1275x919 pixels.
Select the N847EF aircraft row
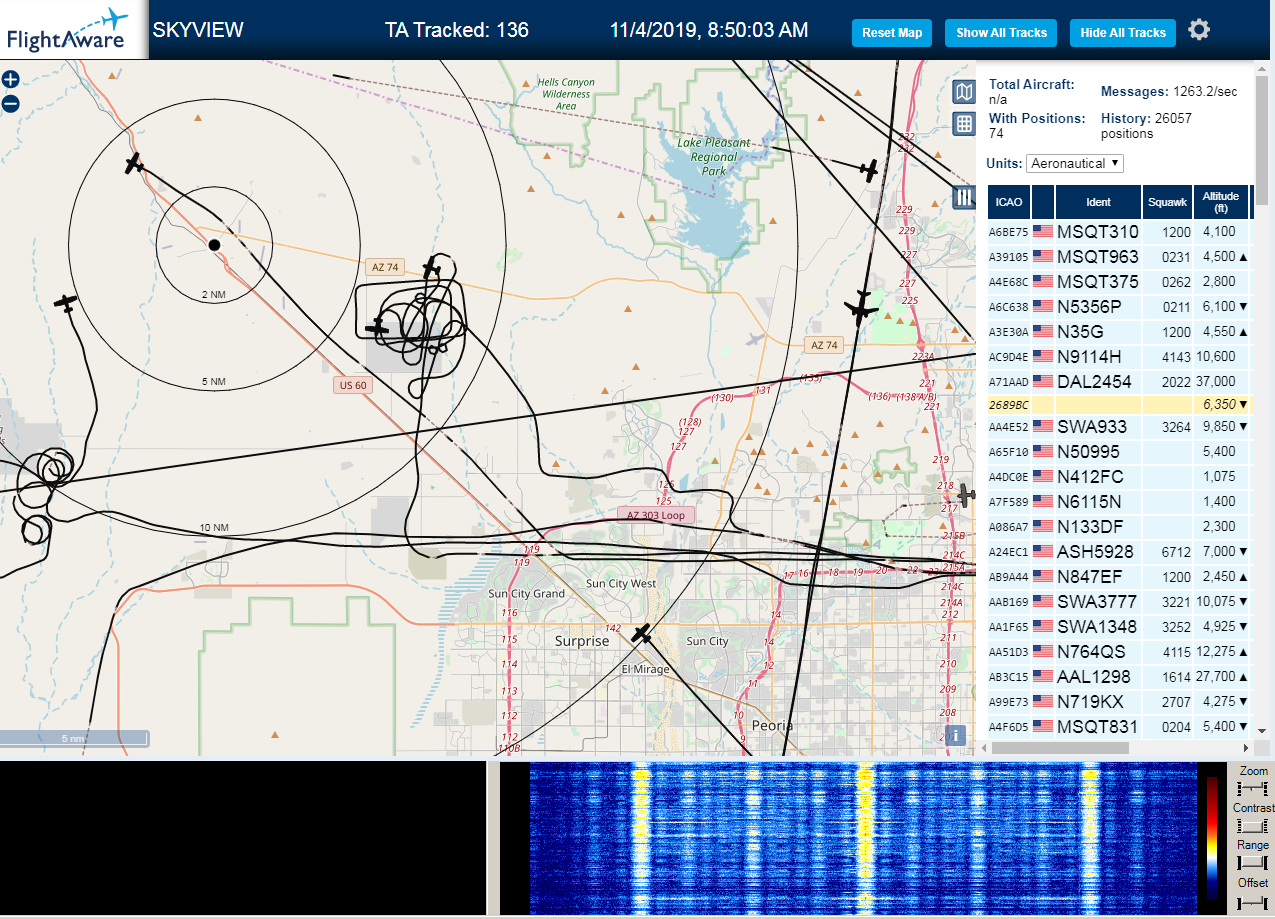(x=1119, y=576)
